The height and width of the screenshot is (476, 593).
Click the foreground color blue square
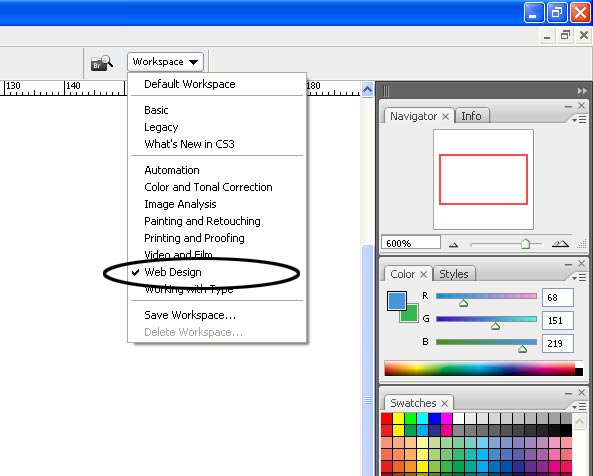click(x=397, y=301)
